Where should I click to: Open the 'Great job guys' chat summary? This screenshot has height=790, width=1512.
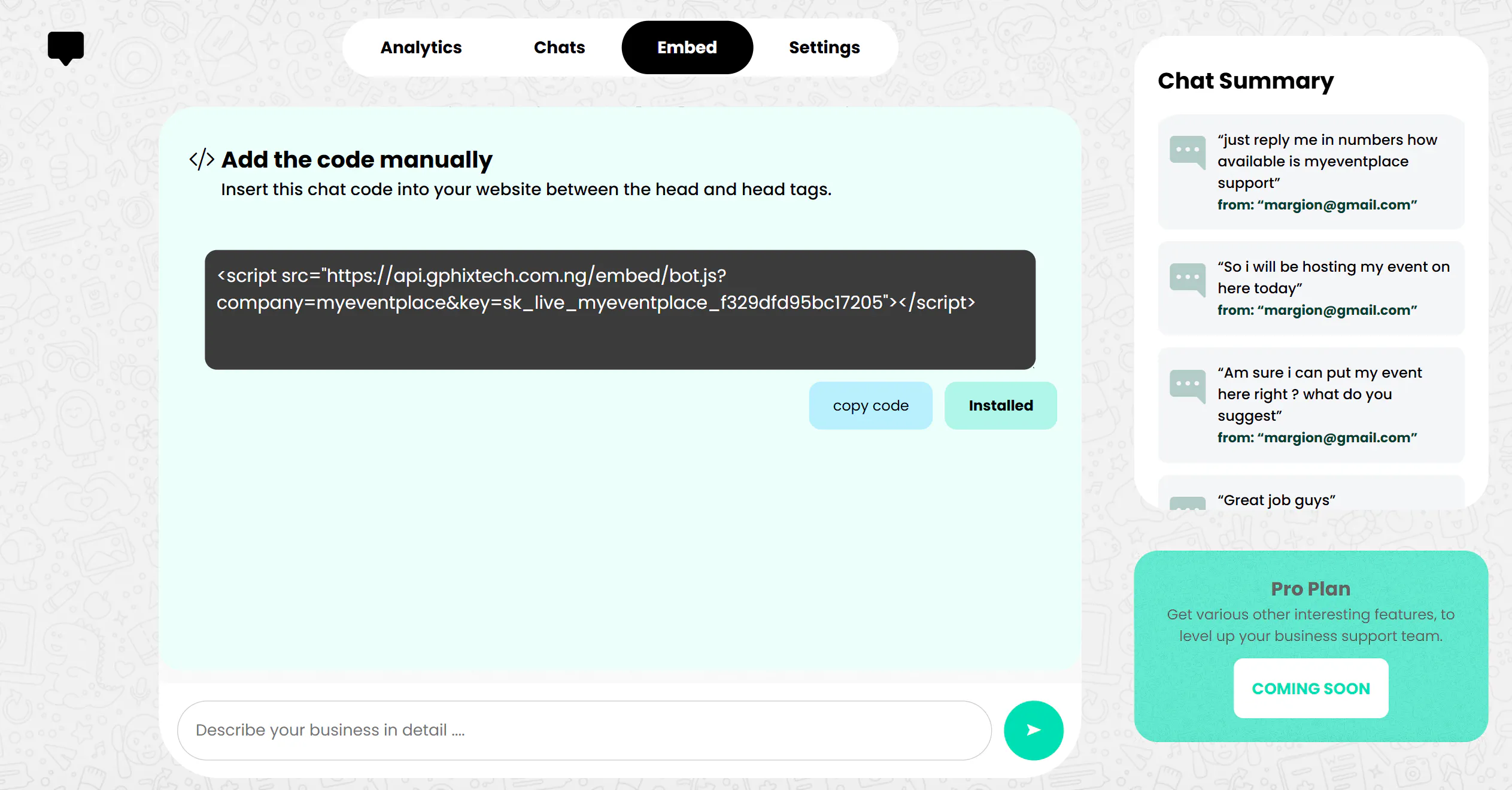[1311, 493]
